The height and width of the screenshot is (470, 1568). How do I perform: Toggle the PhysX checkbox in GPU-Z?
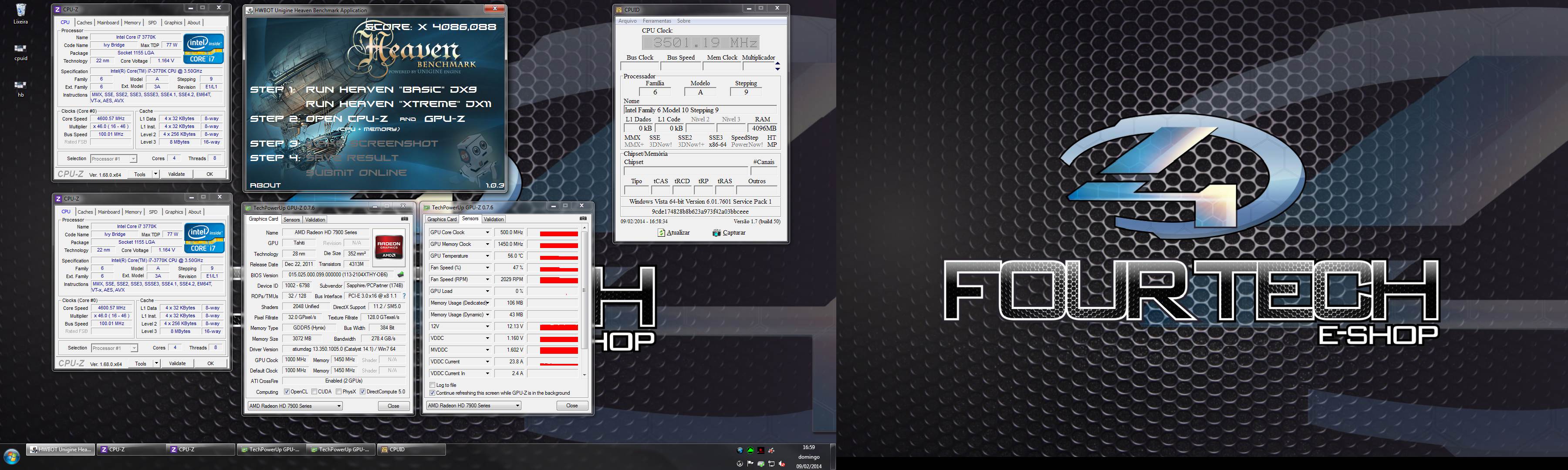click(338, 392)
